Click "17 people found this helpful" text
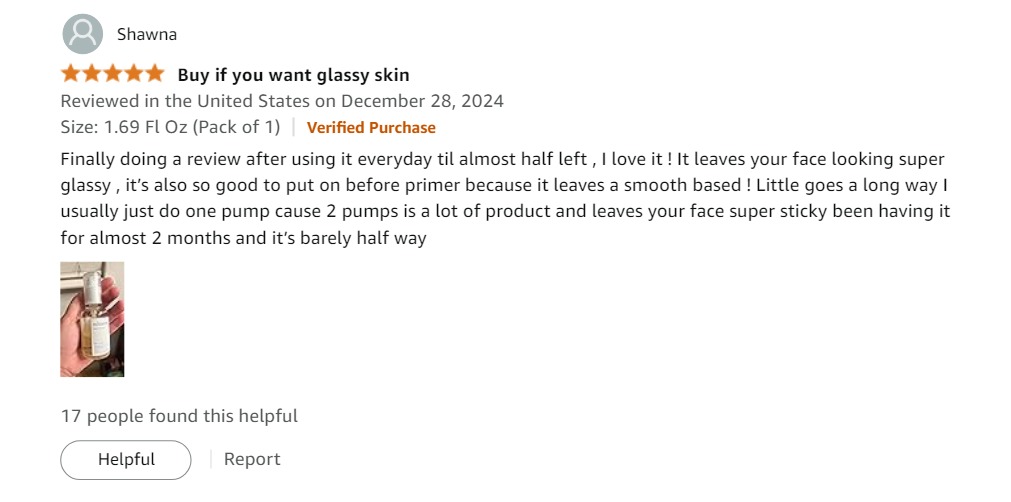 pyautogui.click(x=179, y=416)
